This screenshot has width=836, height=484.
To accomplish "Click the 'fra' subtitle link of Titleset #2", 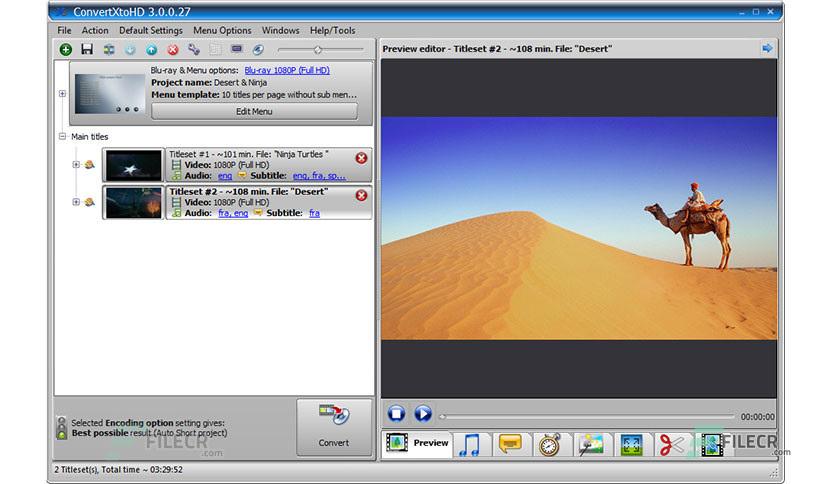I will tap(315, 213).
